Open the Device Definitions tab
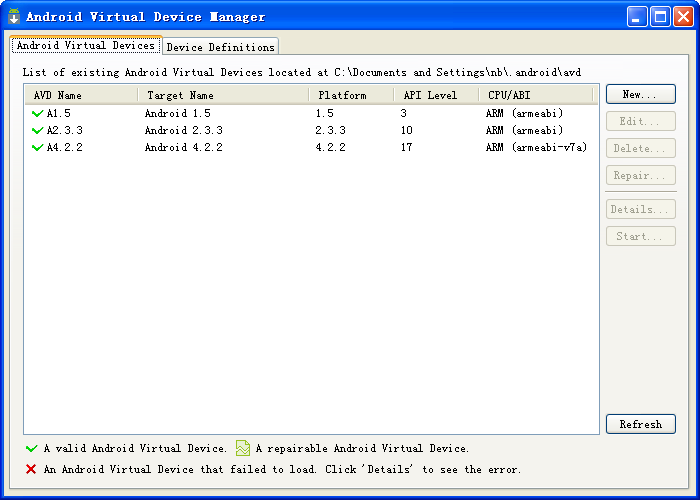Viewport: 700px width, 500px height. [221, 47]
